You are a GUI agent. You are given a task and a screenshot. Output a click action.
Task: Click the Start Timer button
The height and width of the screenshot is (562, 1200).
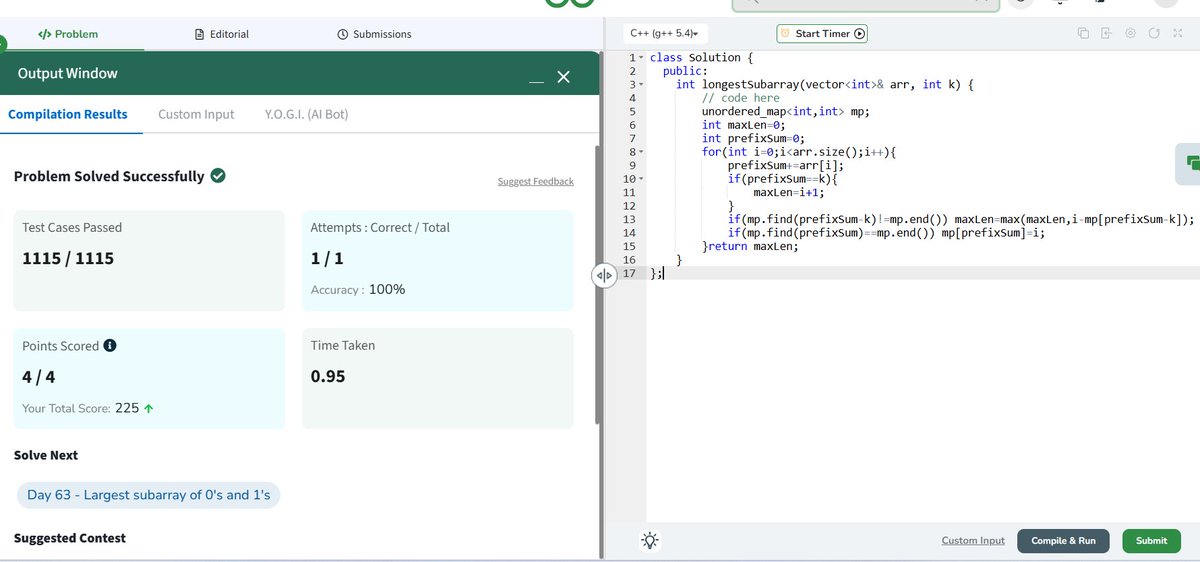point(822,33)
